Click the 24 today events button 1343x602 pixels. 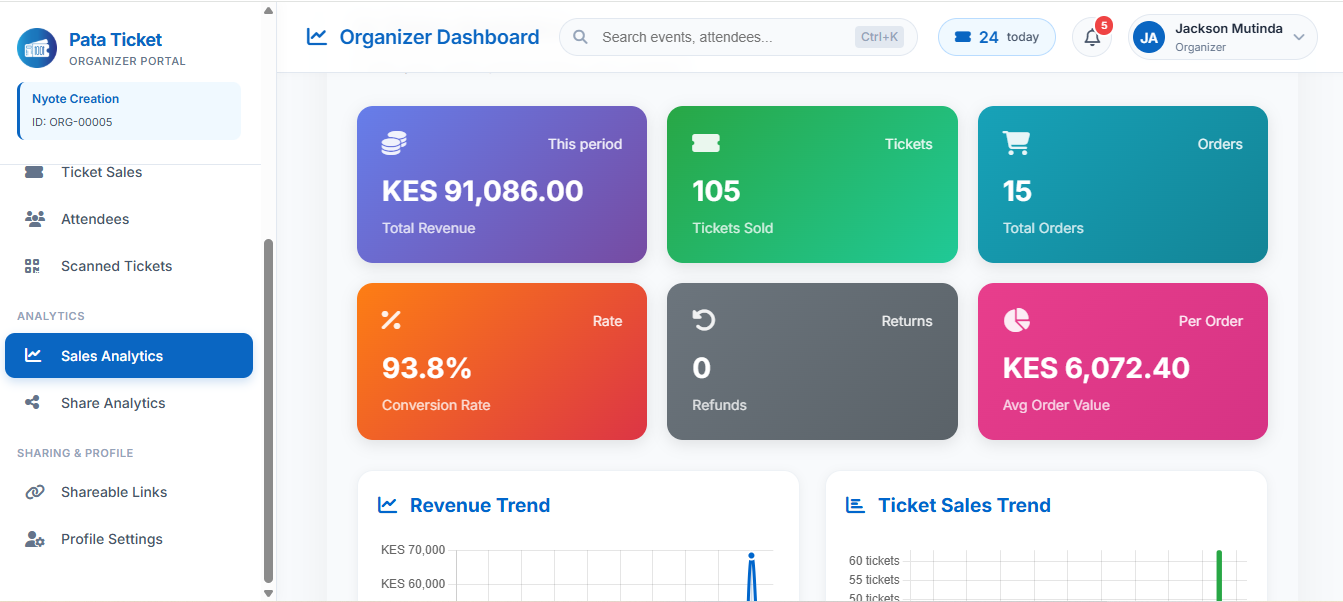click(x=996, y=36)
